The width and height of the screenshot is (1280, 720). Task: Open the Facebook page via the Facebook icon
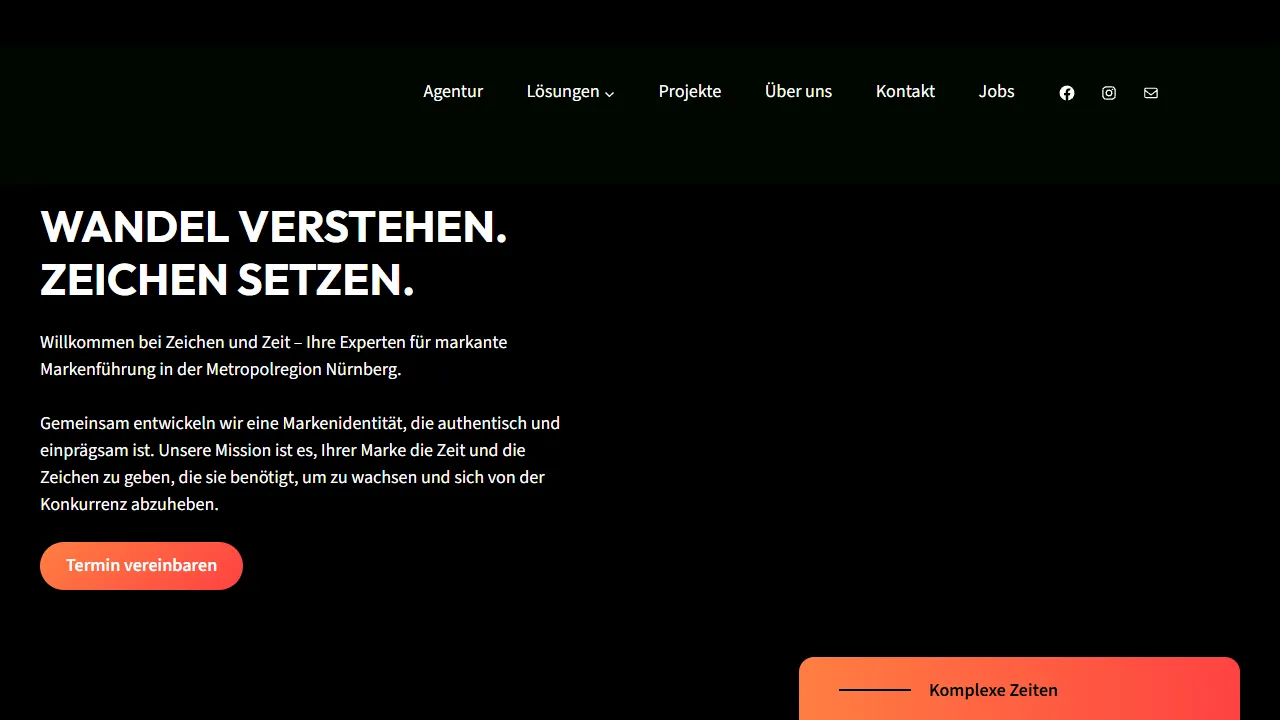(x=1066, y=92)
